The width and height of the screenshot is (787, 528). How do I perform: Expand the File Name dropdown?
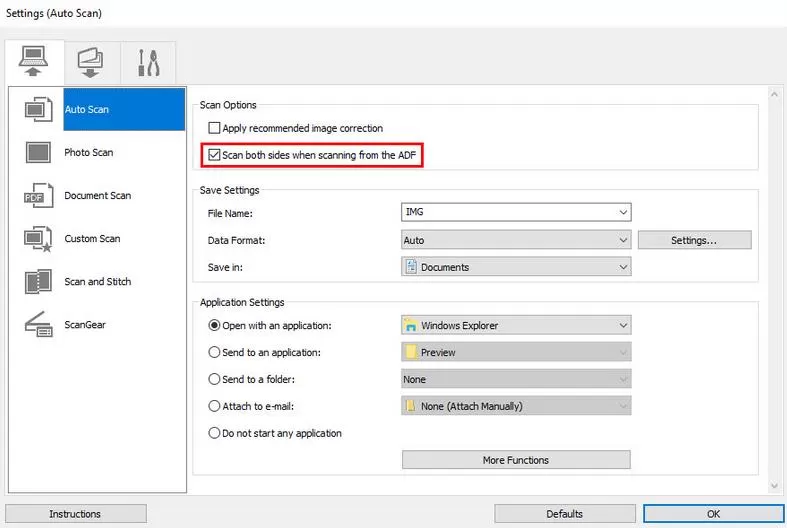[623, 213]
